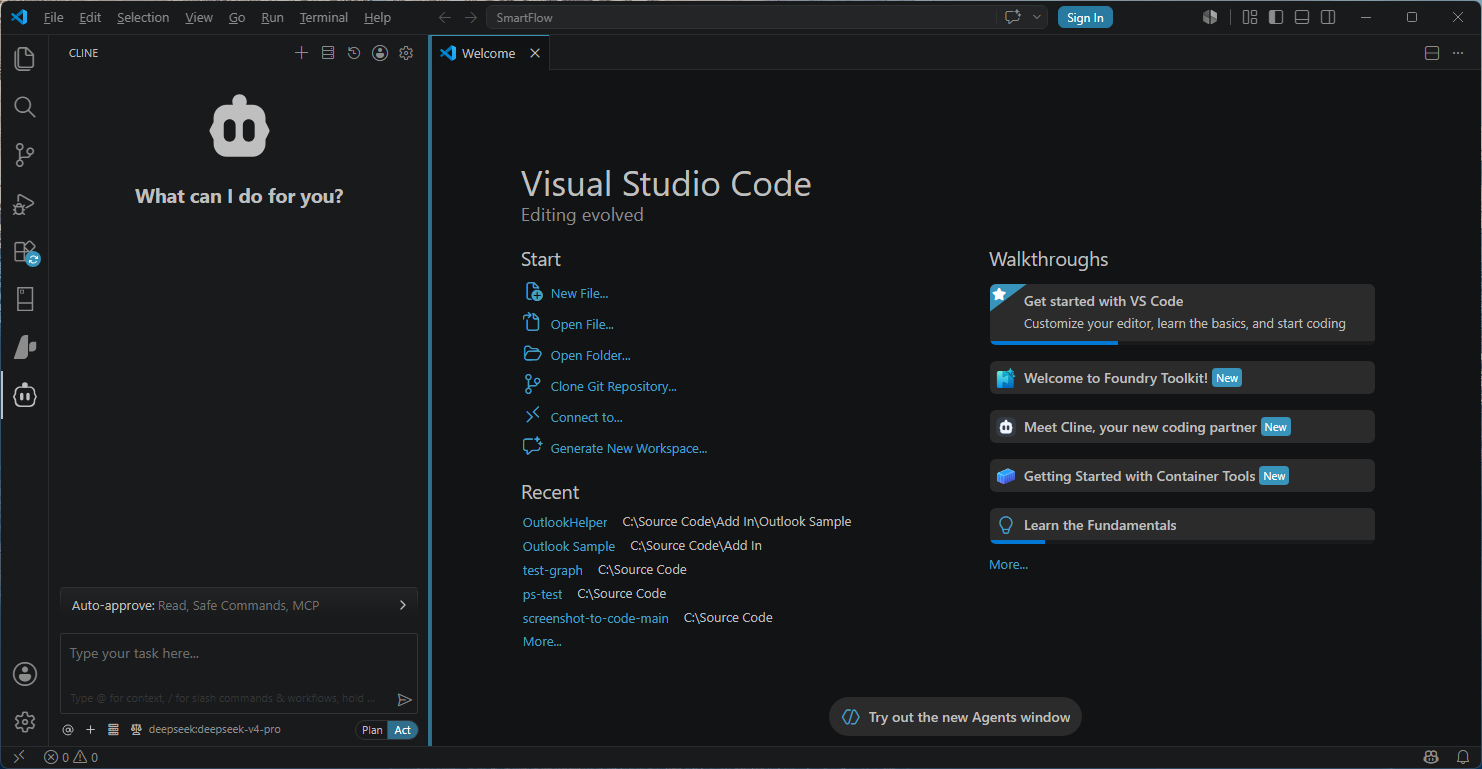
Task: Open the Extensions view
Action: (x=24, y=252)
